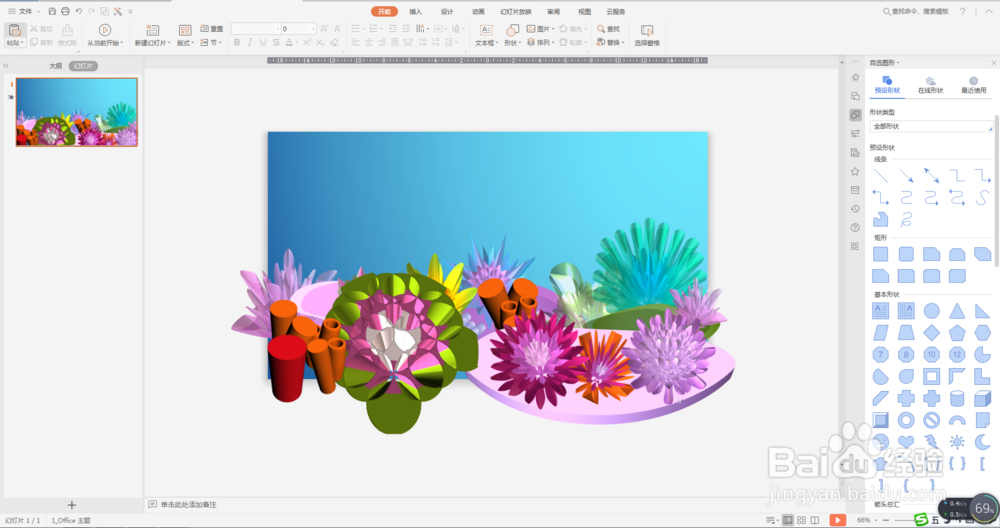Click the history clock sidebar icon
This screenshot has width=1000, height=528.
point(855,209)
